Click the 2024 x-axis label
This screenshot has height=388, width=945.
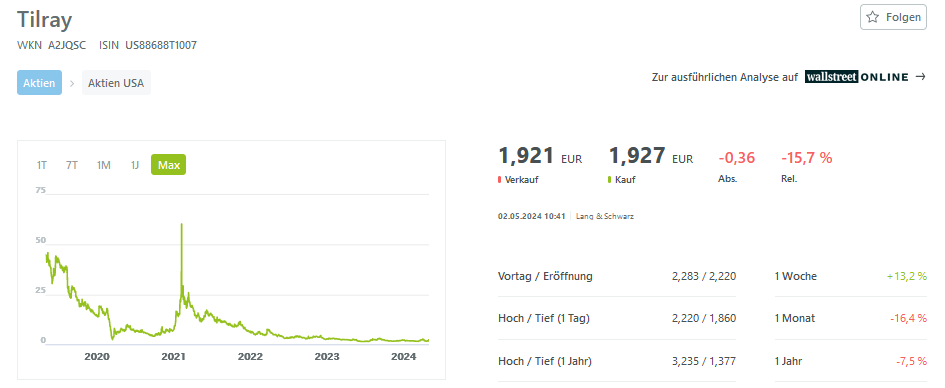pyautogui.click(x=404, y=356)
